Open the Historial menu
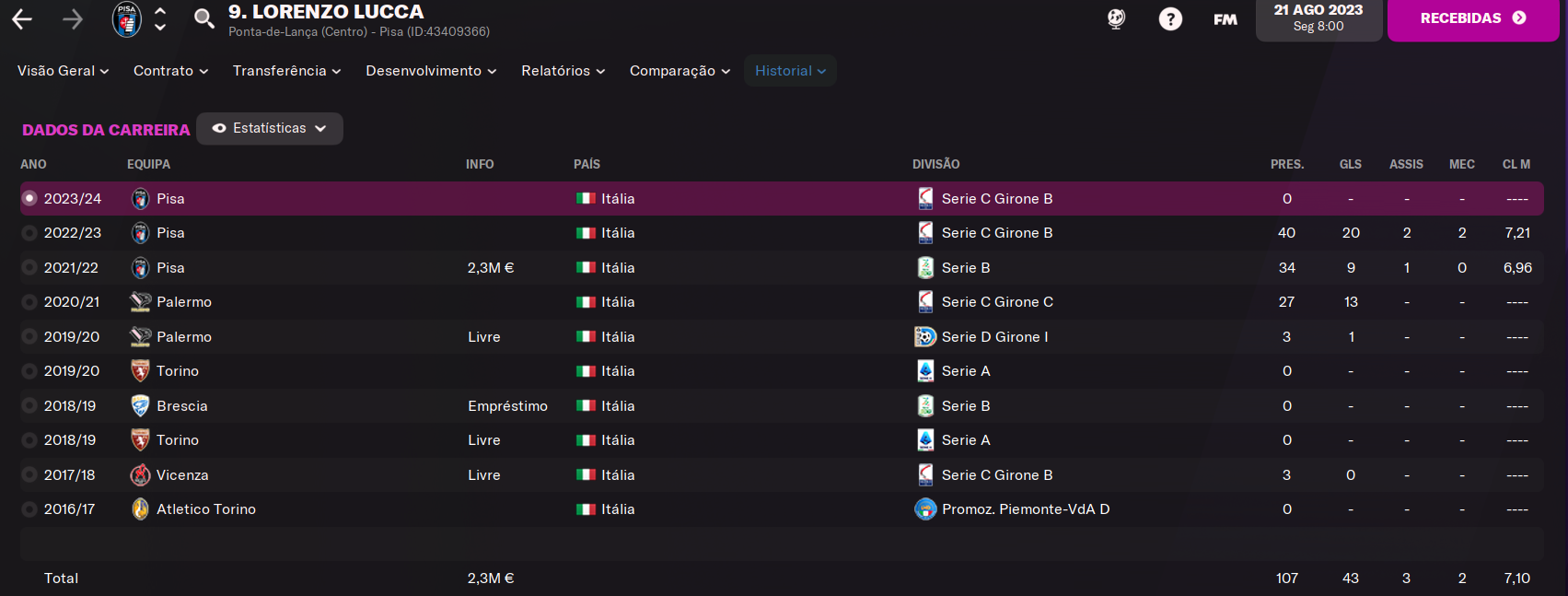 790,71
